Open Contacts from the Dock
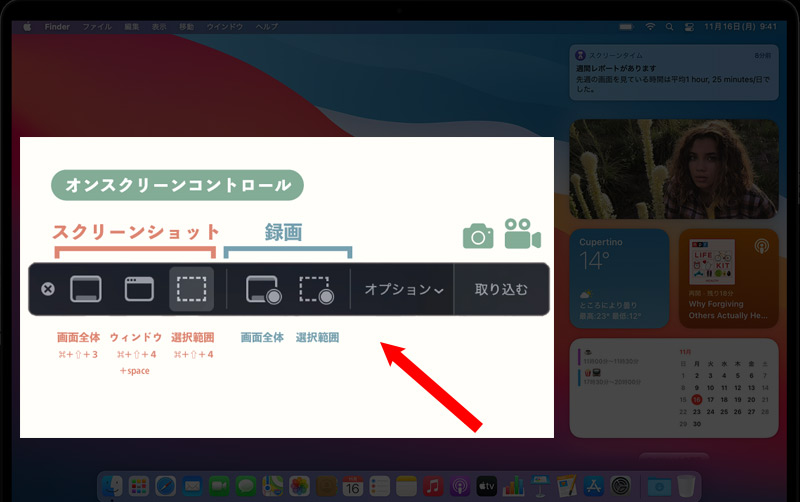The image size is (800, 502). [x=326, y=486]
